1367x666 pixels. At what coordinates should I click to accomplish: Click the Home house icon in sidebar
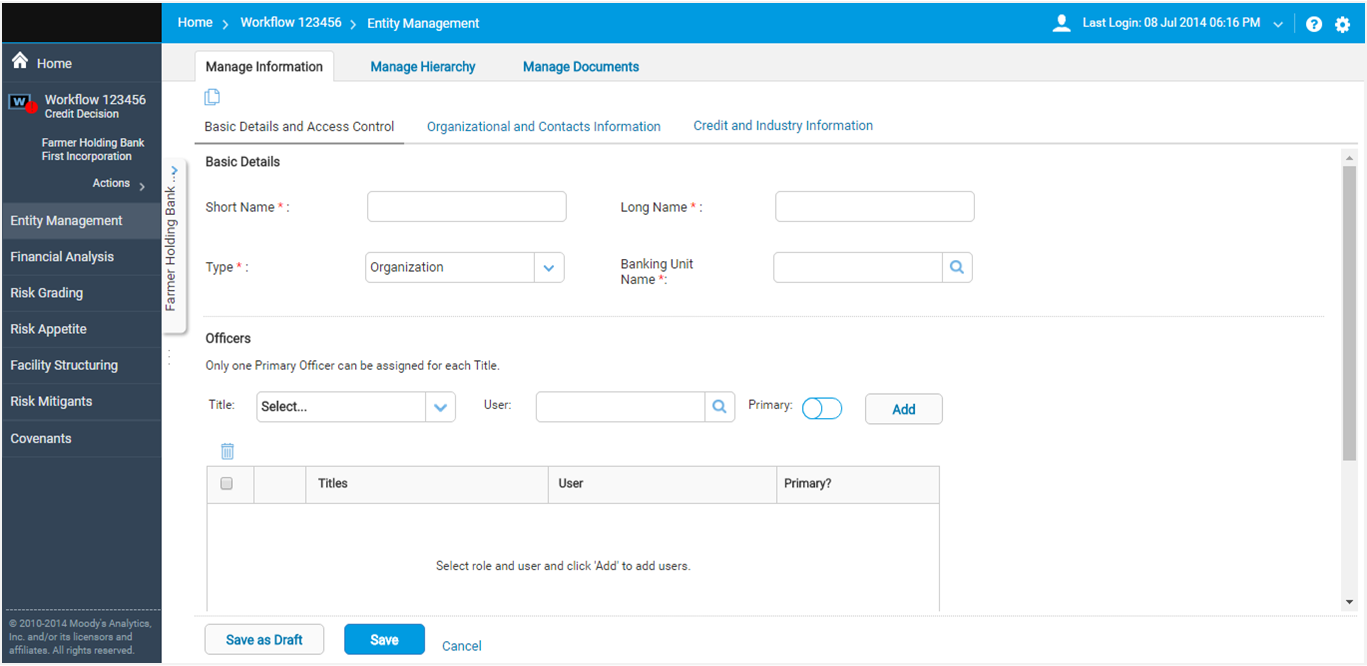click(19, 62)
